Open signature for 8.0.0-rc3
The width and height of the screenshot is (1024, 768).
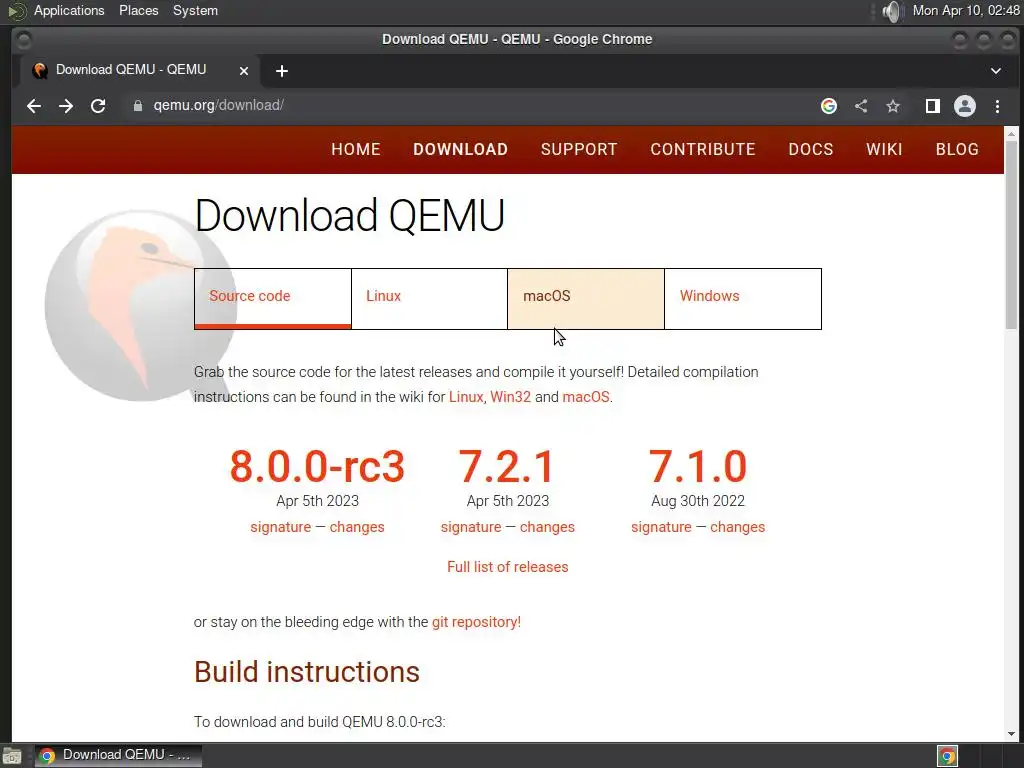click(280, 527)
